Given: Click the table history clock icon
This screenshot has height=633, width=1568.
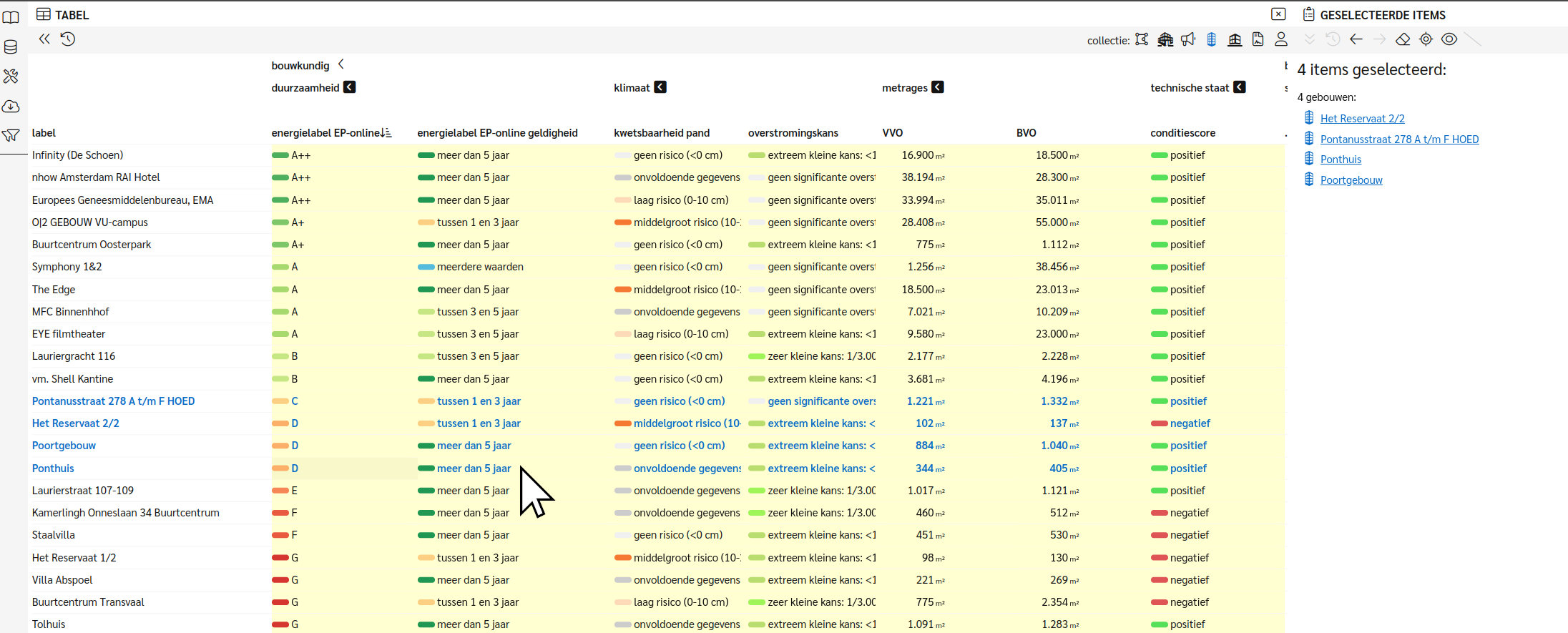Looking at the screenshot, I should 68,39.
